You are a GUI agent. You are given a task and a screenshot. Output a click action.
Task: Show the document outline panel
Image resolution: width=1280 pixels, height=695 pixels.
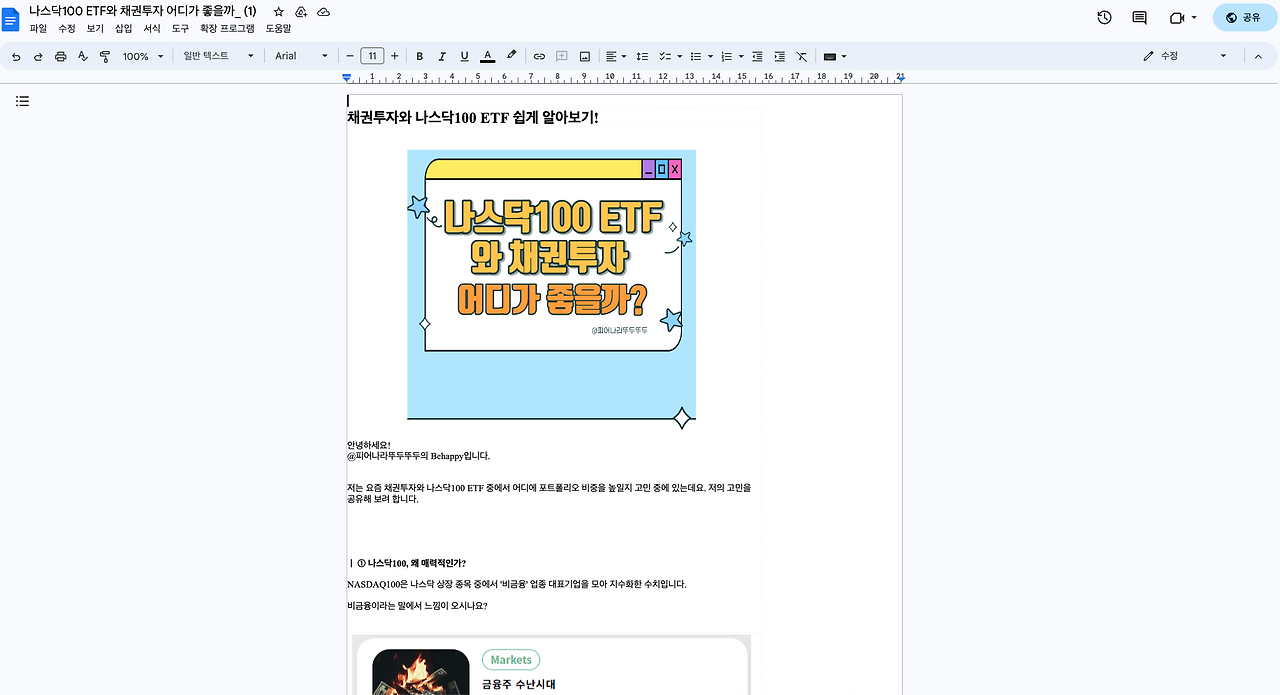point(22,101)
